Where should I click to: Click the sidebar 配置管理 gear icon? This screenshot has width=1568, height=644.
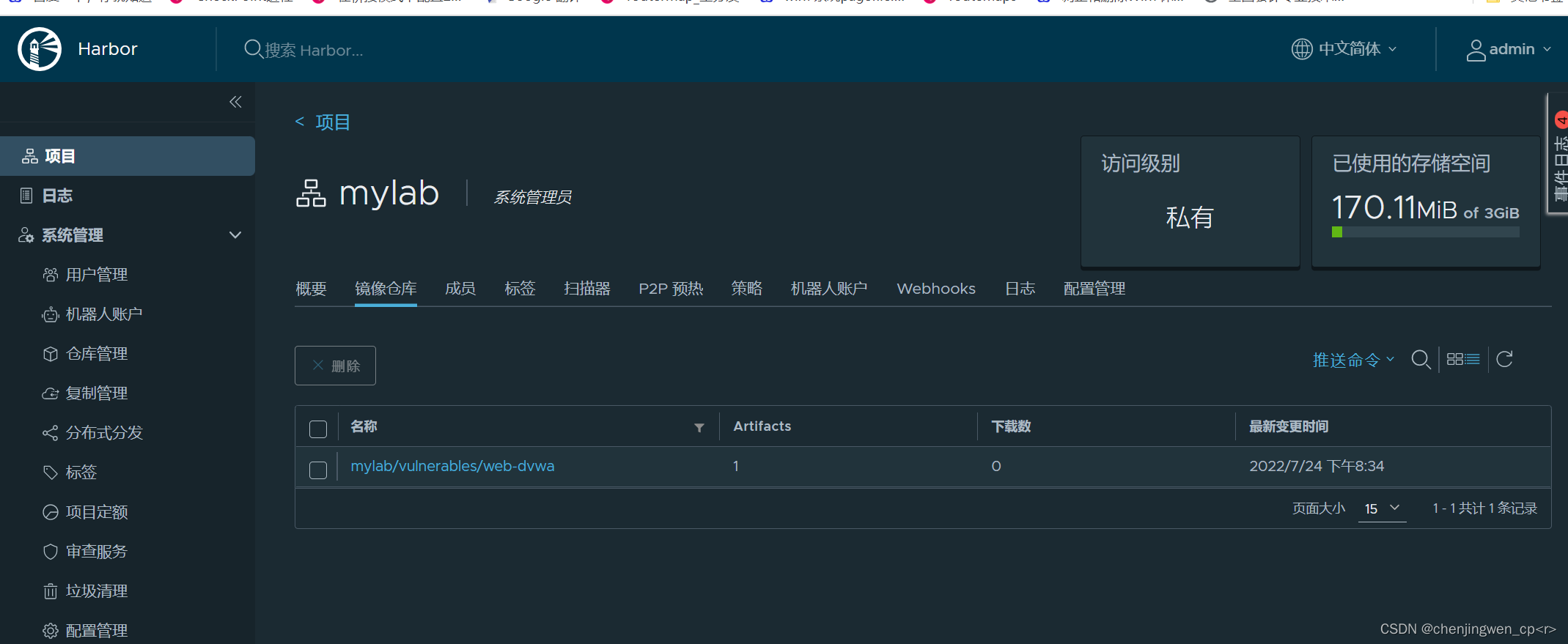50,631
